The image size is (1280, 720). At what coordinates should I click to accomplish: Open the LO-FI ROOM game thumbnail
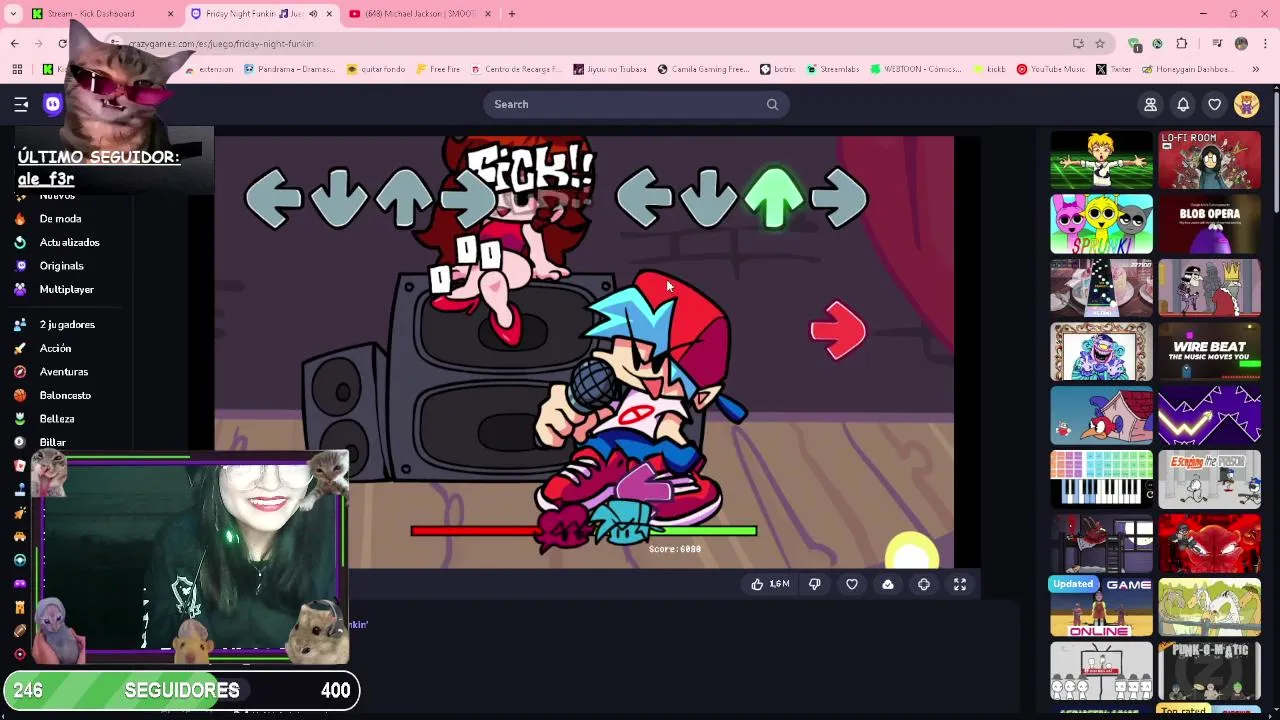click(1210, 160)
